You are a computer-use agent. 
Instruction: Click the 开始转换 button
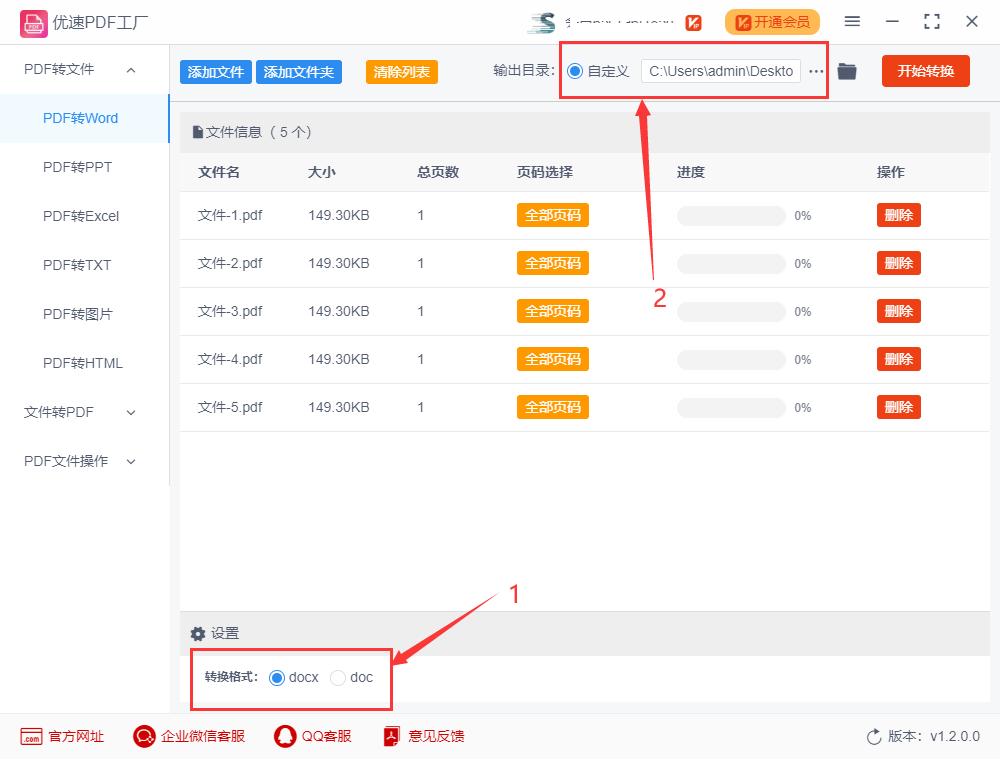tap(925, 71)
